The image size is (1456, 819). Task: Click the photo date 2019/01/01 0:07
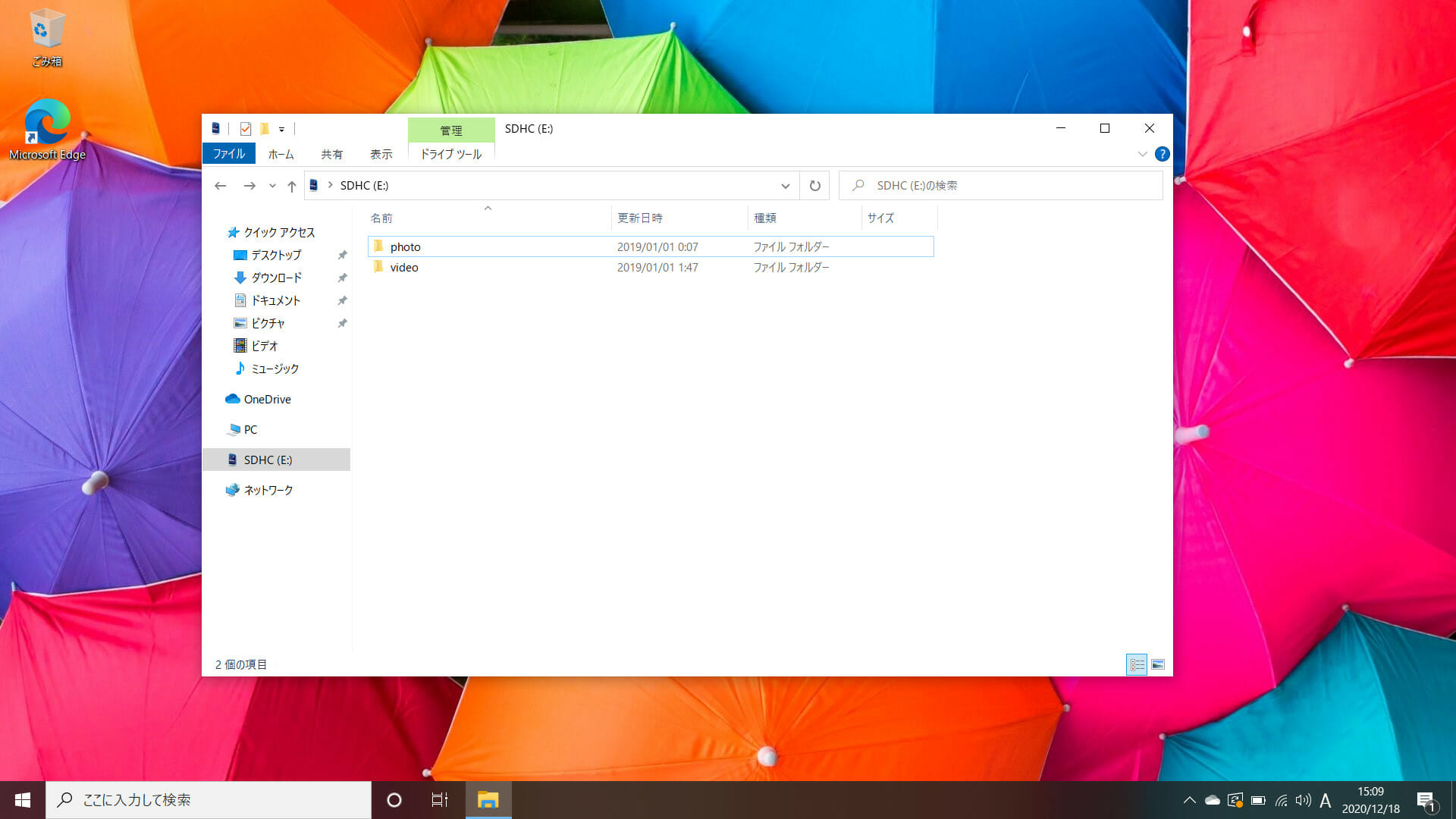click(x=657, y=246)
